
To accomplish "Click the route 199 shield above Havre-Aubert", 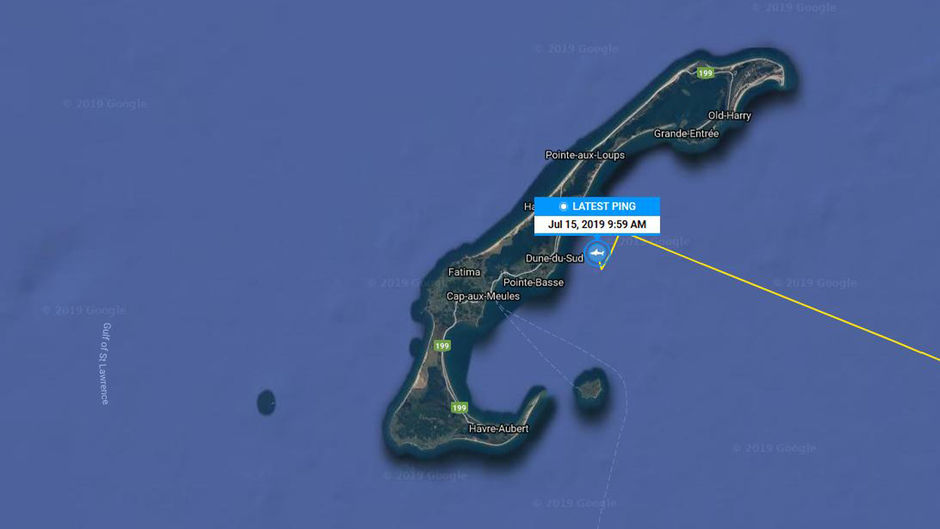I will pyautogui.click(x=459, y=408).
